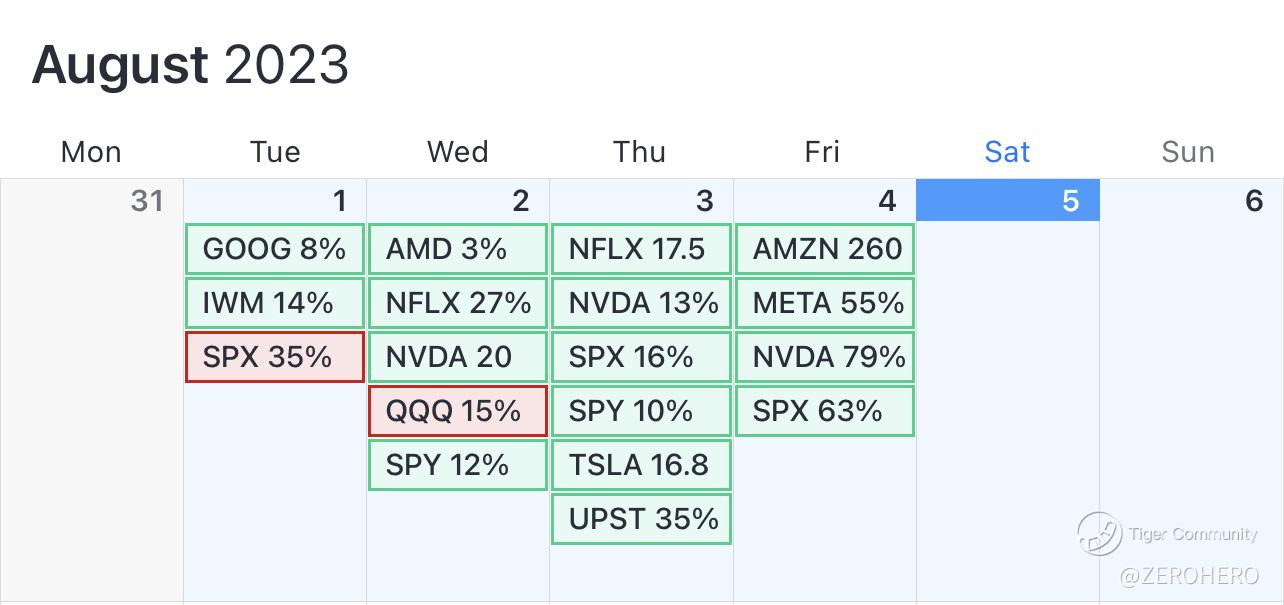Select the TSLA 16.8 calendar entry

[x=641, y=465]
